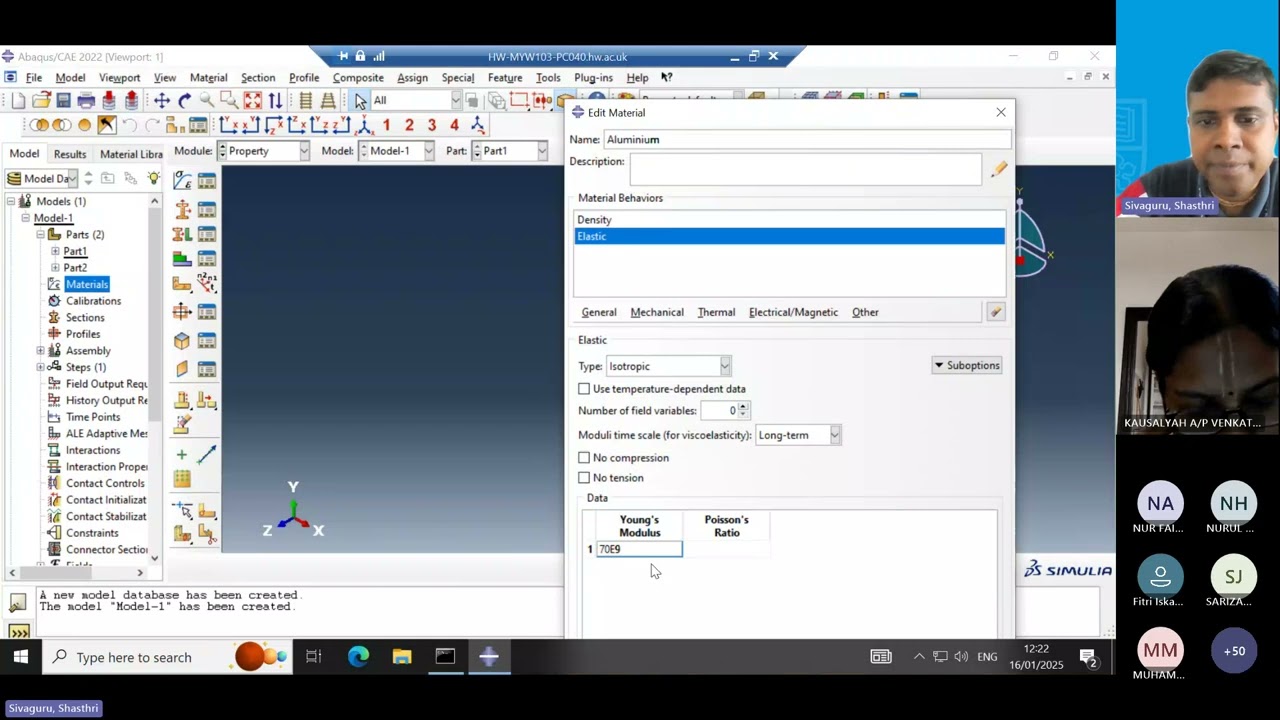This screenshot has width=1280, height=720.
Task: Click the delete behavior icon beside Other
Action: pos(995,312)
